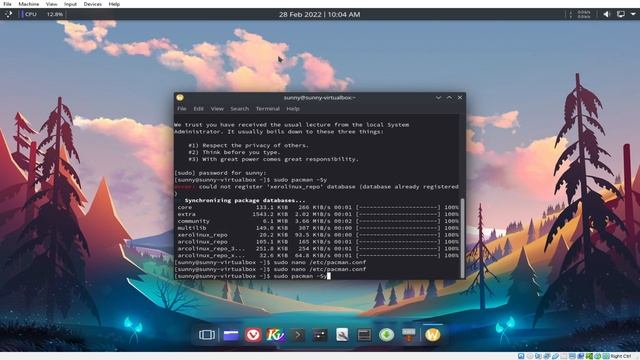
Task: Maximize the terminal window
Action: [449, 98]
